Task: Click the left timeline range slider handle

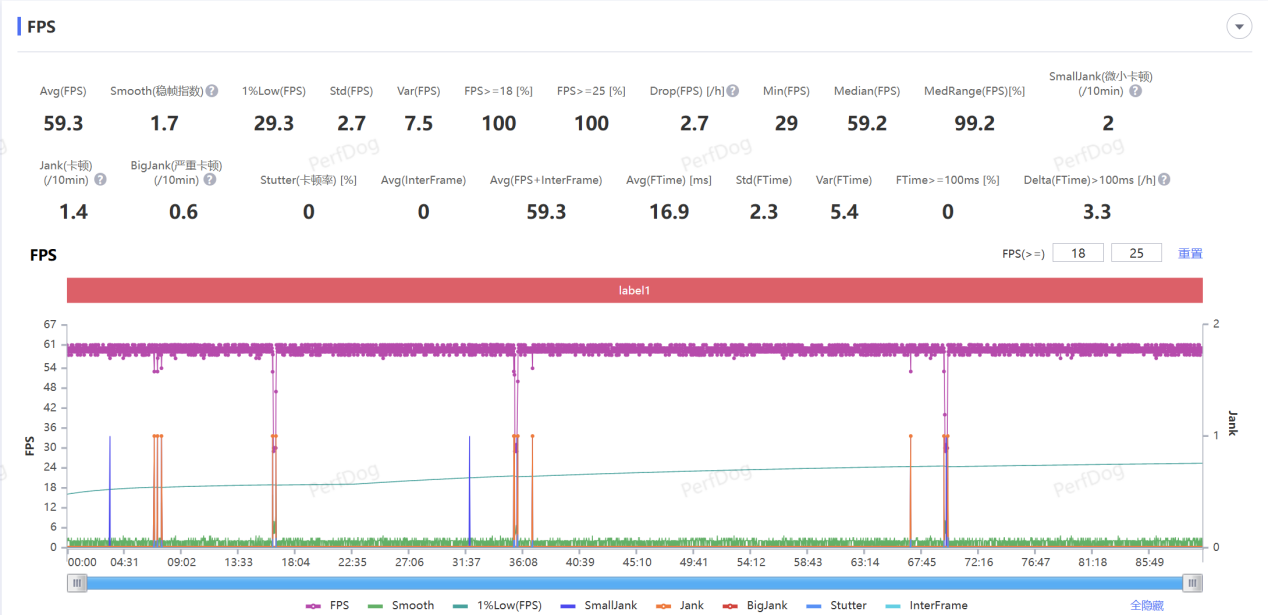Action: pos(77,583)
